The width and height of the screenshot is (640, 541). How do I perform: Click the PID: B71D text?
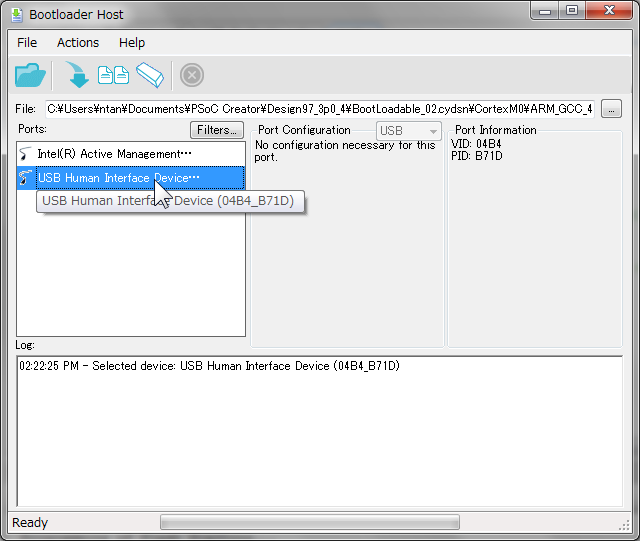coord(477,156)
